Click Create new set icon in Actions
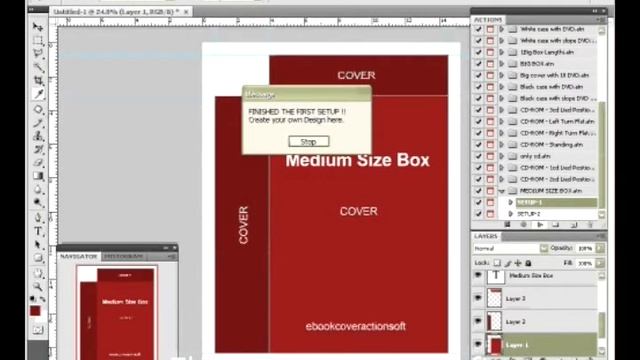640x360 pixels. click(556, 224)
